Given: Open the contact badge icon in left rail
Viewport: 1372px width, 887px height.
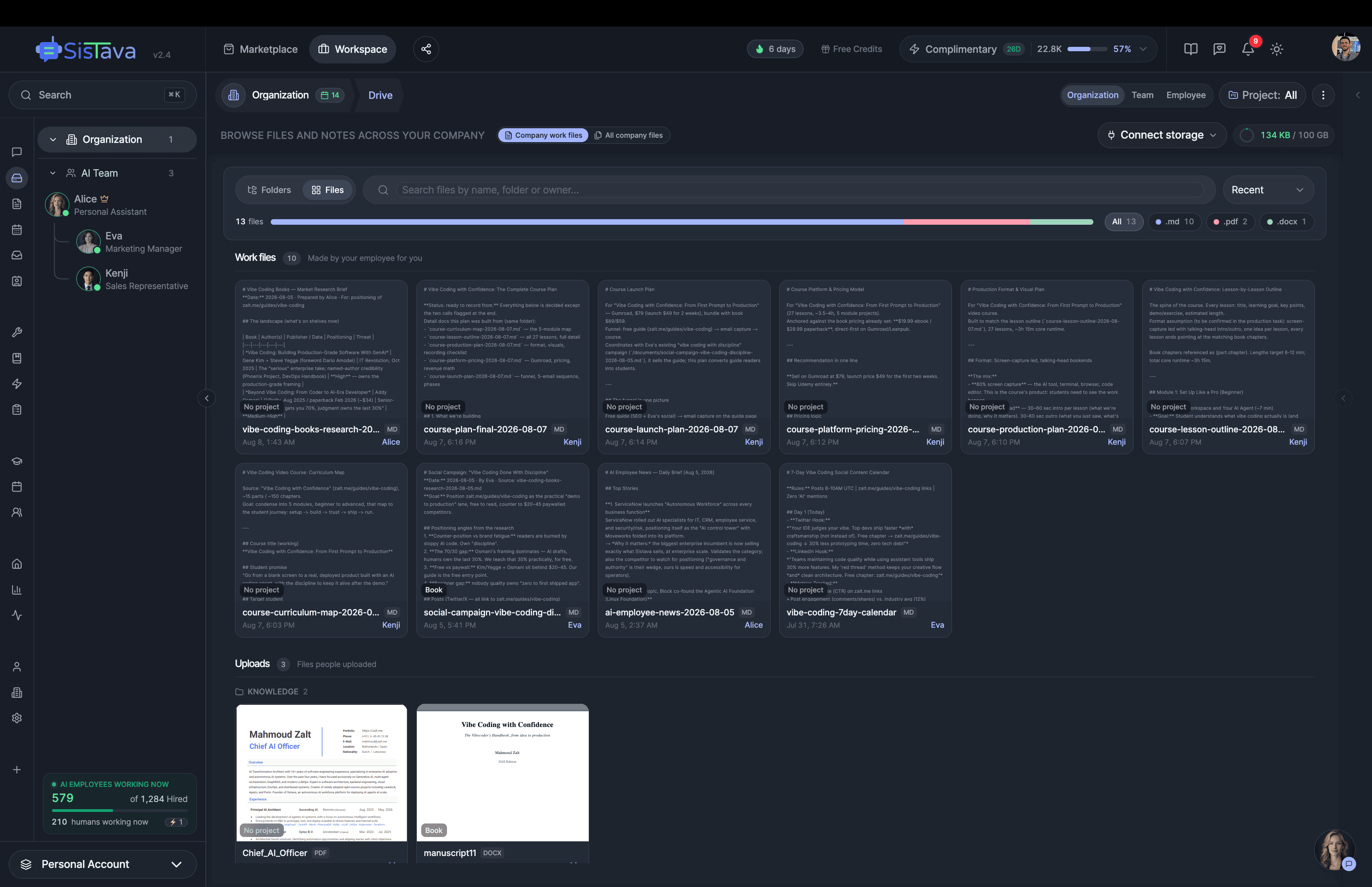Looking at the screenshot, I should (x=17, y=281).
